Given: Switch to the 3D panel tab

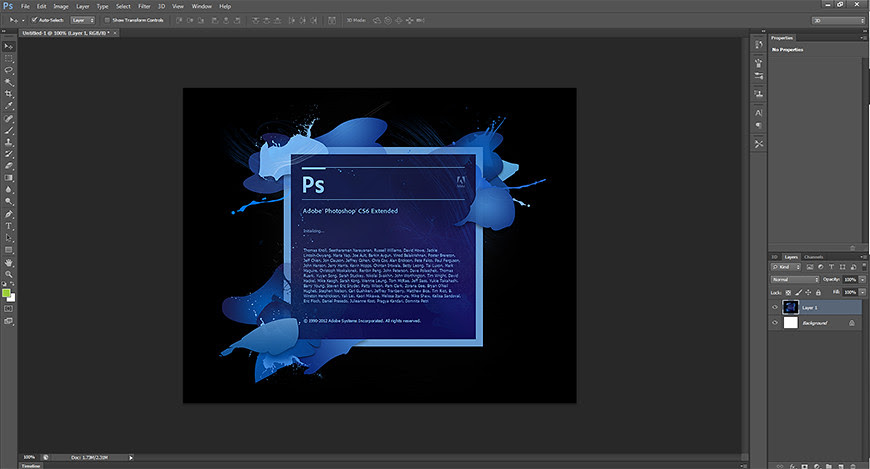Looking at the screenshot, I should (775, 257).
